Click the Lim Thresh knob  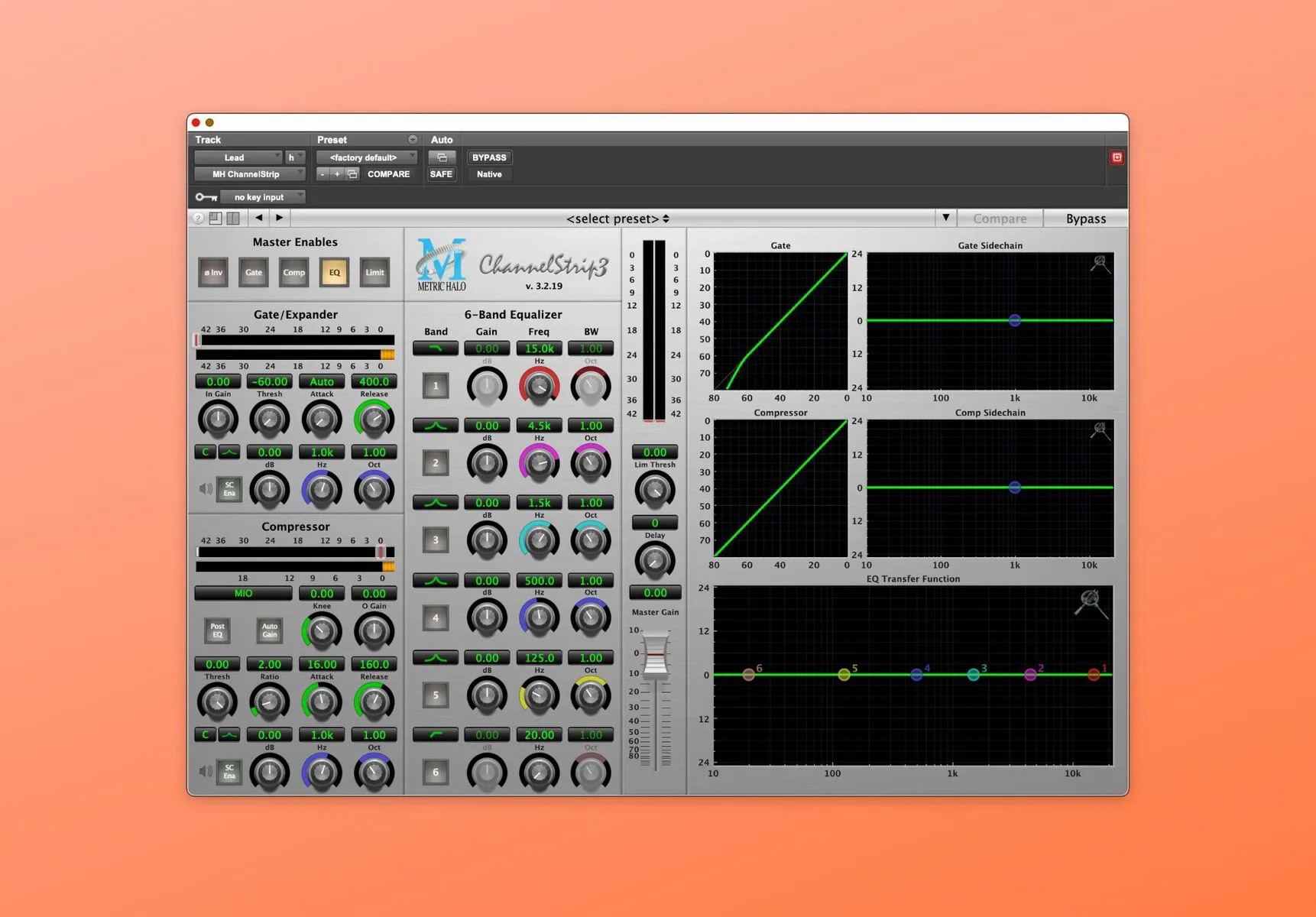(655, 491)
